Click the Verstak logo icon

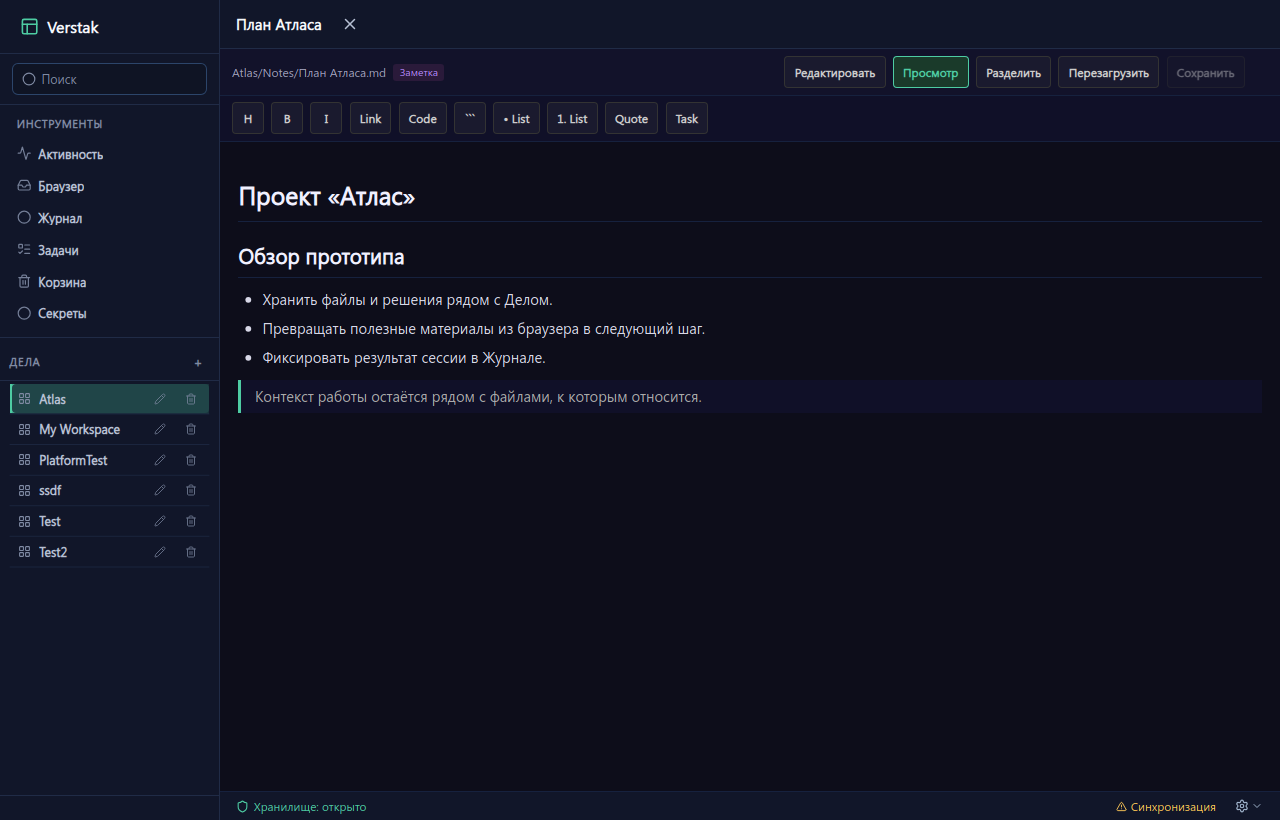(x=29, y=27)
